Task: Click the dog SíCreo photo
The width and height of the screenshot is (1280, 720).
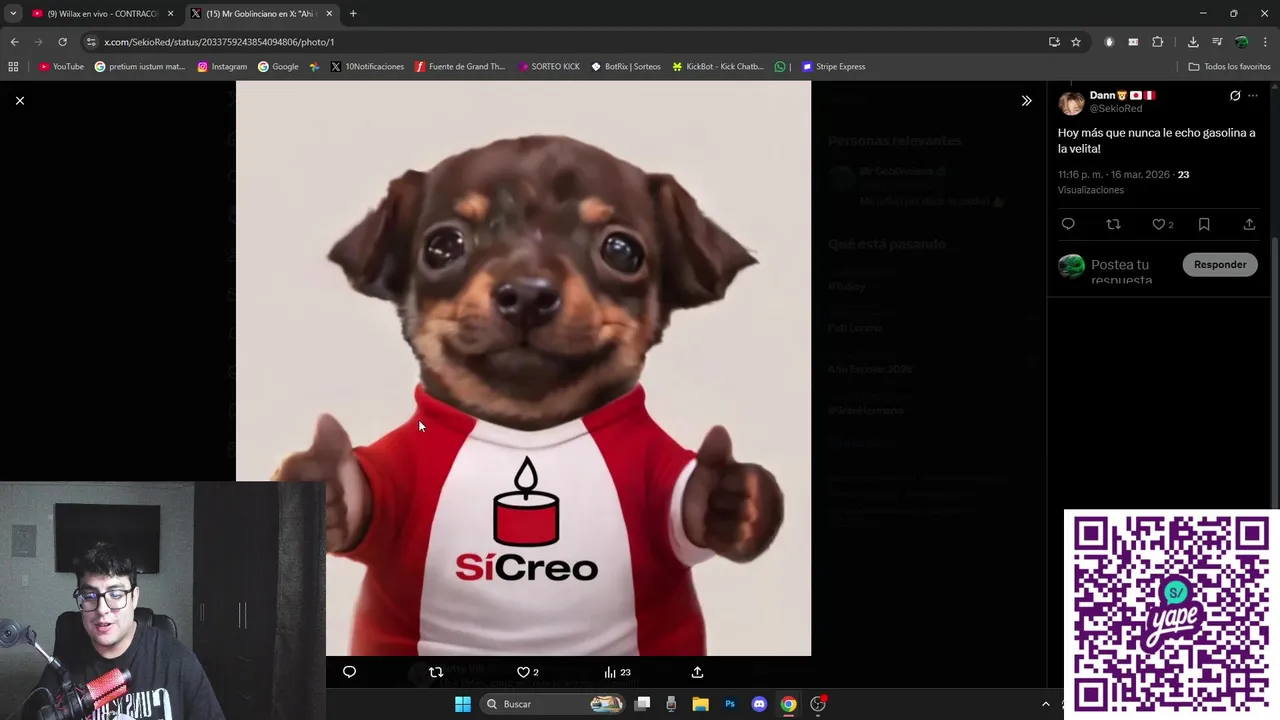Action: click(523, 368)
